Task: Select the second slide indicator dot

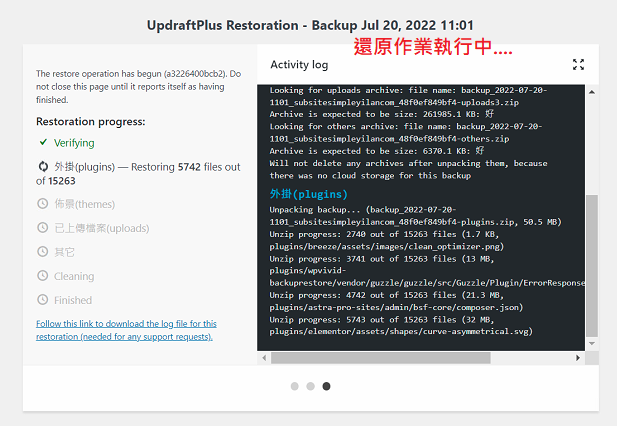Action: [311, 386]
